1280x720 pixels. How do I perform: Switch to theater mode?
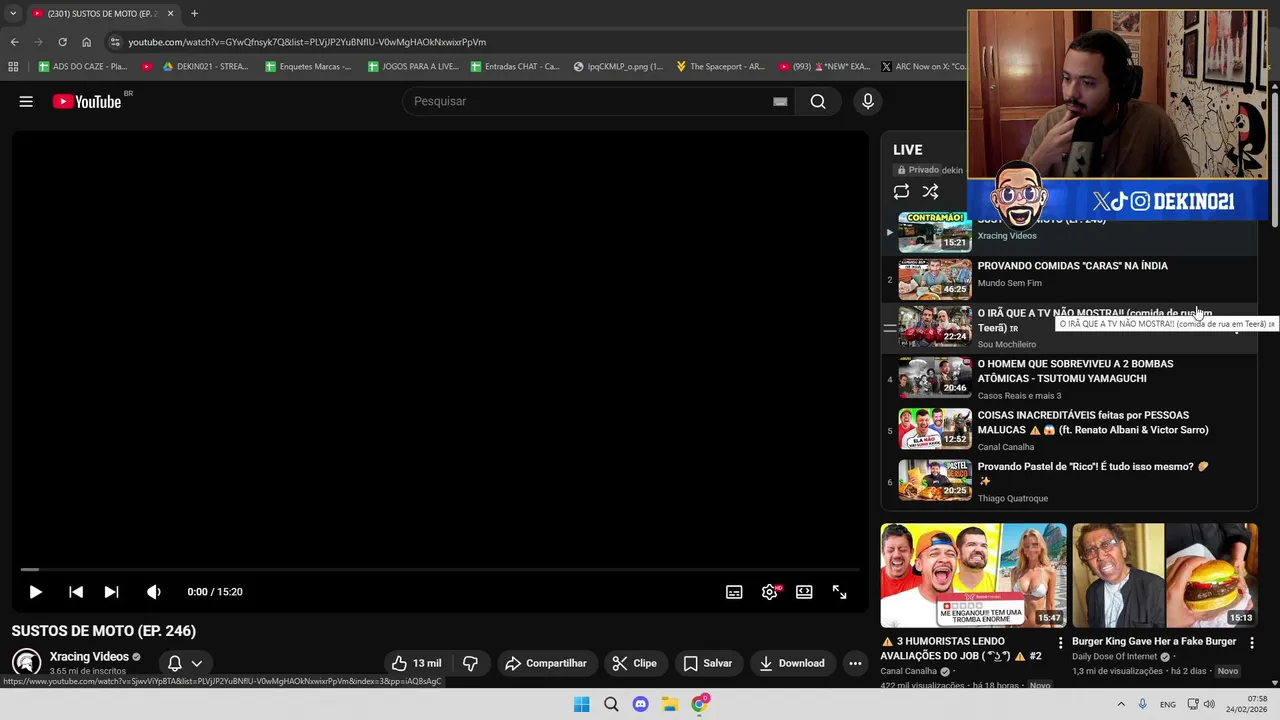[x=804, y=592]
